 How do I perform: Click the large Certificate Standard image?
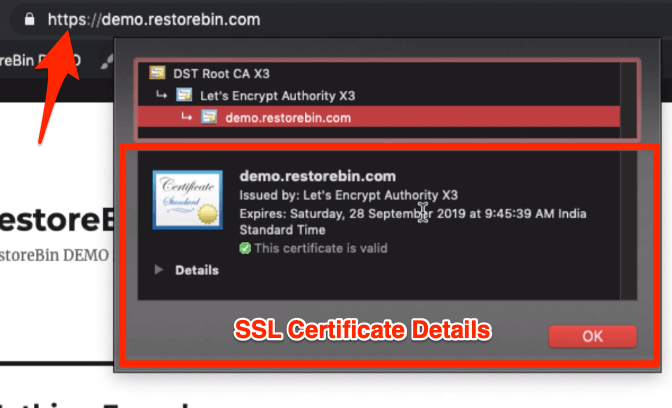click(x=187, y=200)
